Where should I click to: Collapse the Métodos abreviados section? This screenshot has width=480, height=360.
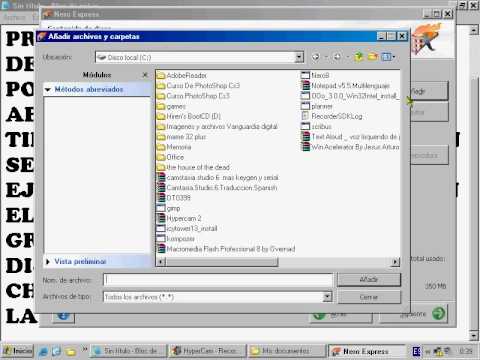coord(48,89)
